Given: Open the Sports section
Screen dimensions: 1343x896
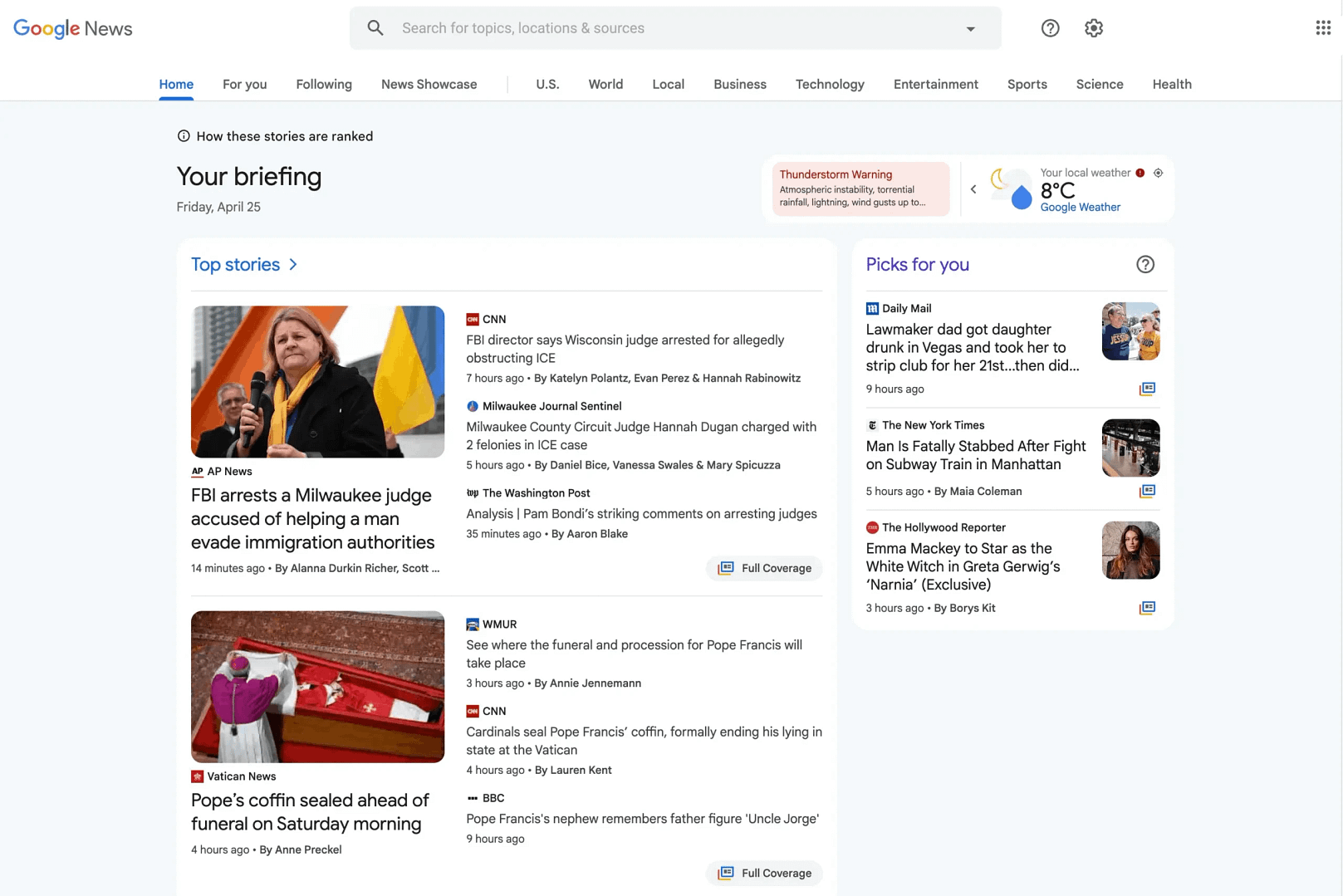Looking at the screenshot, I should [1027, 85].
